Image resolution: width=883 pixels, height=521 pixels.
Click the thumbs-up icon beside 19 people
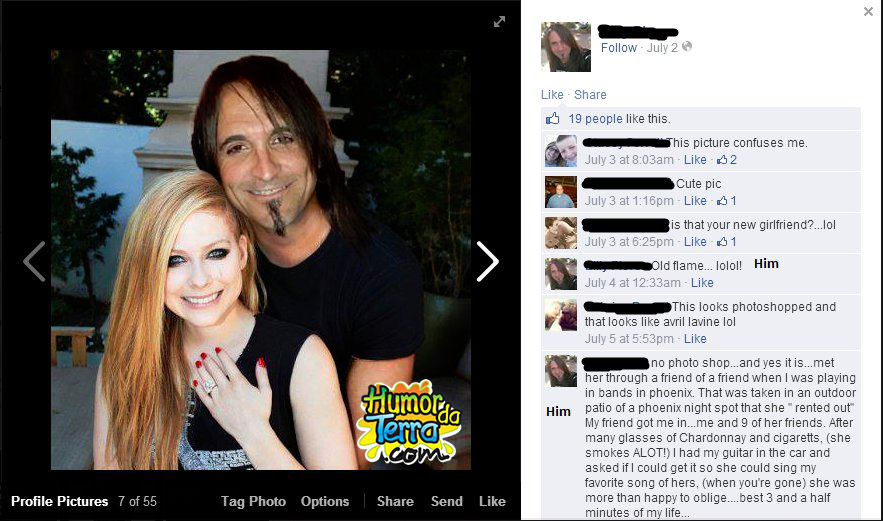point(552,118)
